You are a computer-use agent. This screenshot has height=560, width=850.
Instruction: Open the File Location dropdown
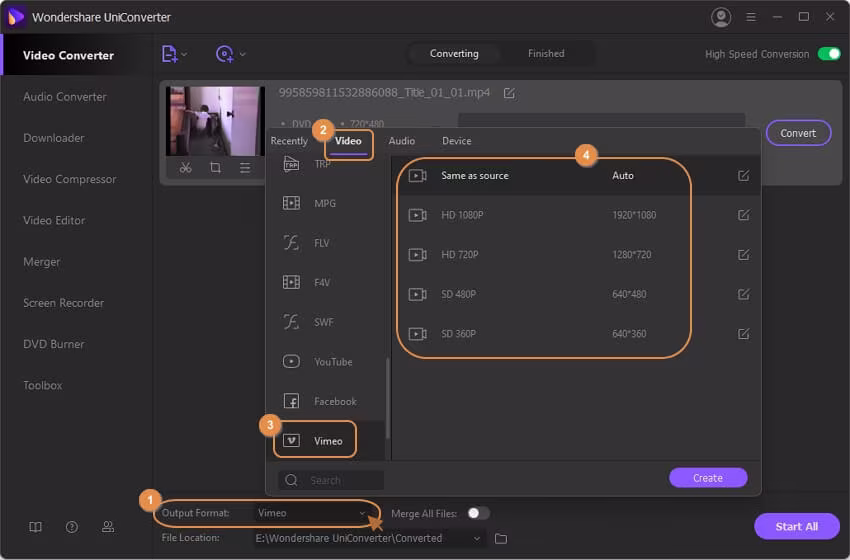pyautogui.click(x=369, y=538)
